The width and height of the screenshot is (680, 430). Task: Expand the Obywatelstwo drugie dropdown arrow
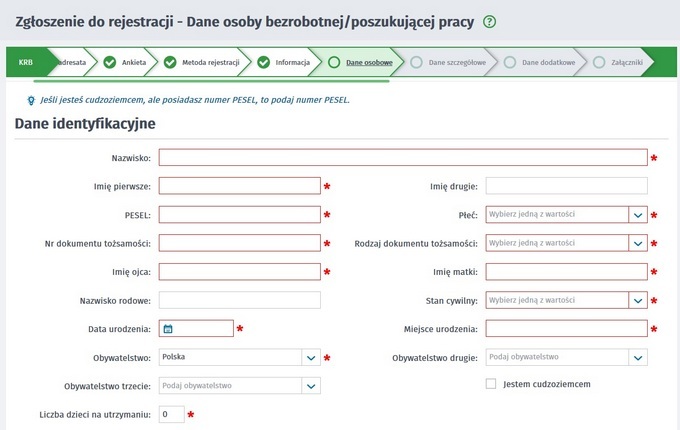tap(638, 358)
